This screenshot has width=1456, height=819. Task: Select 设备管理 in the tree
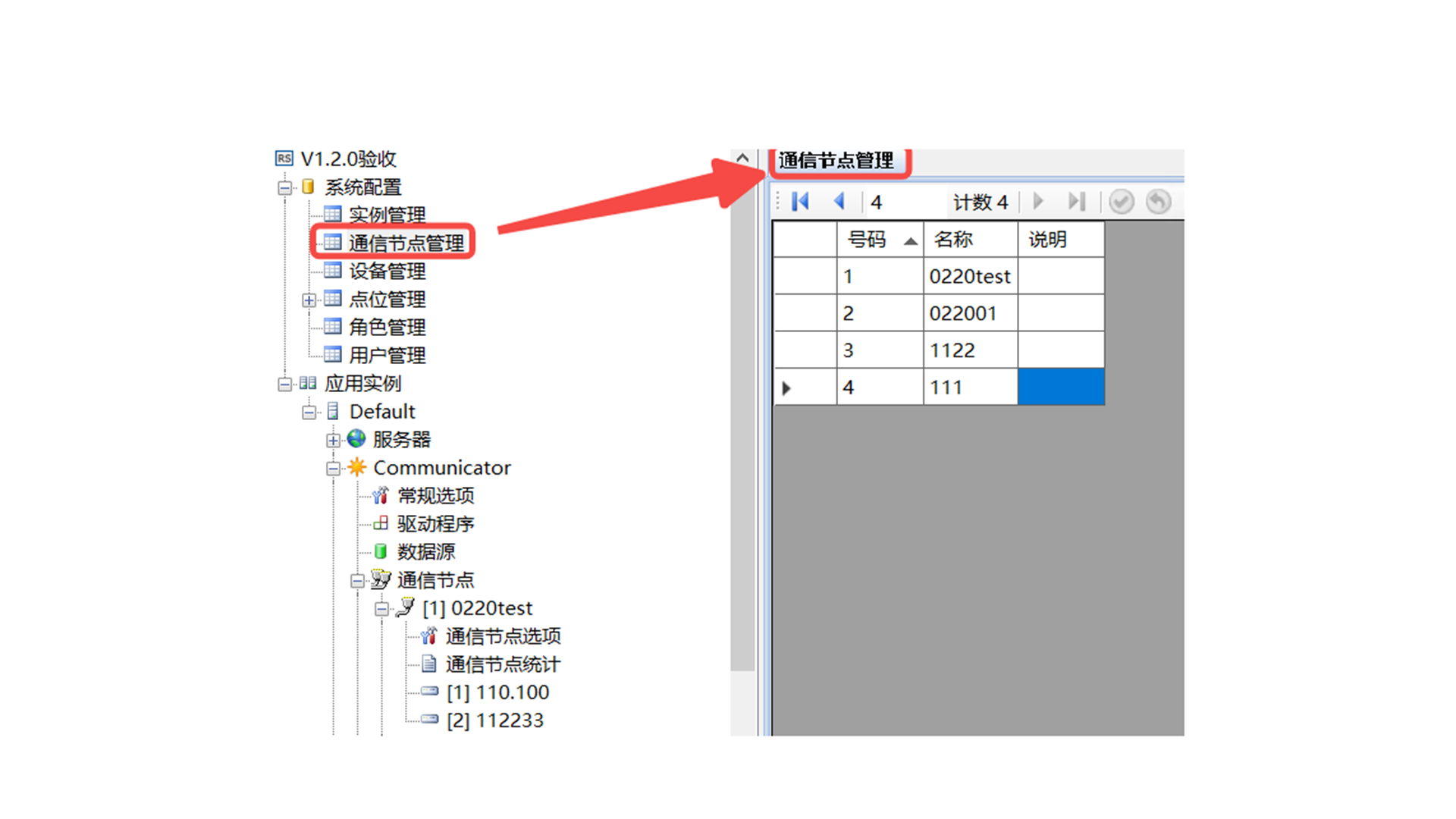click(387, 271)
